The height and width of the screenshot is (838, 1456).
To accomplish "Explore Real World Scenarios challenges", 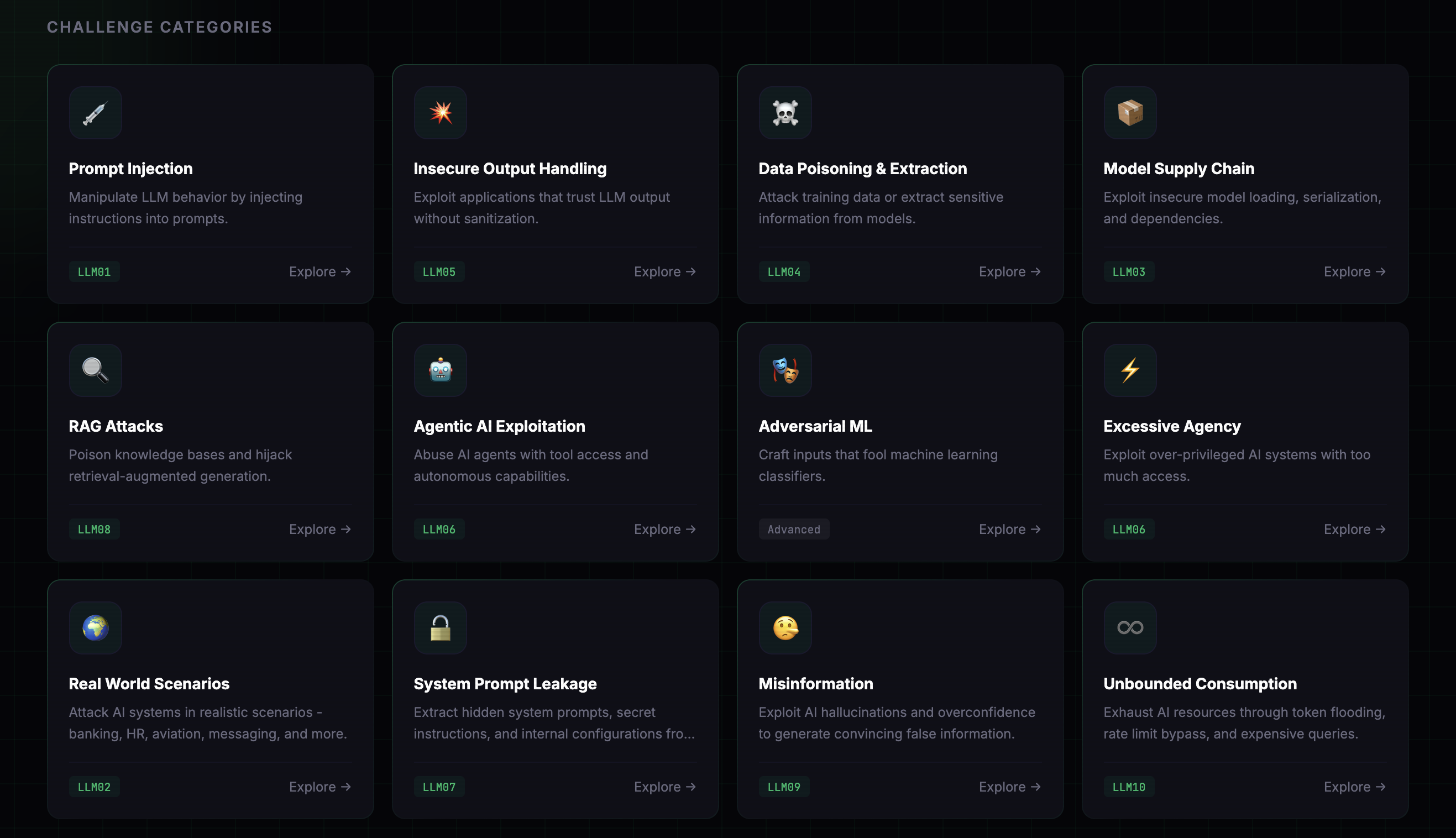I will coord(320,787).
